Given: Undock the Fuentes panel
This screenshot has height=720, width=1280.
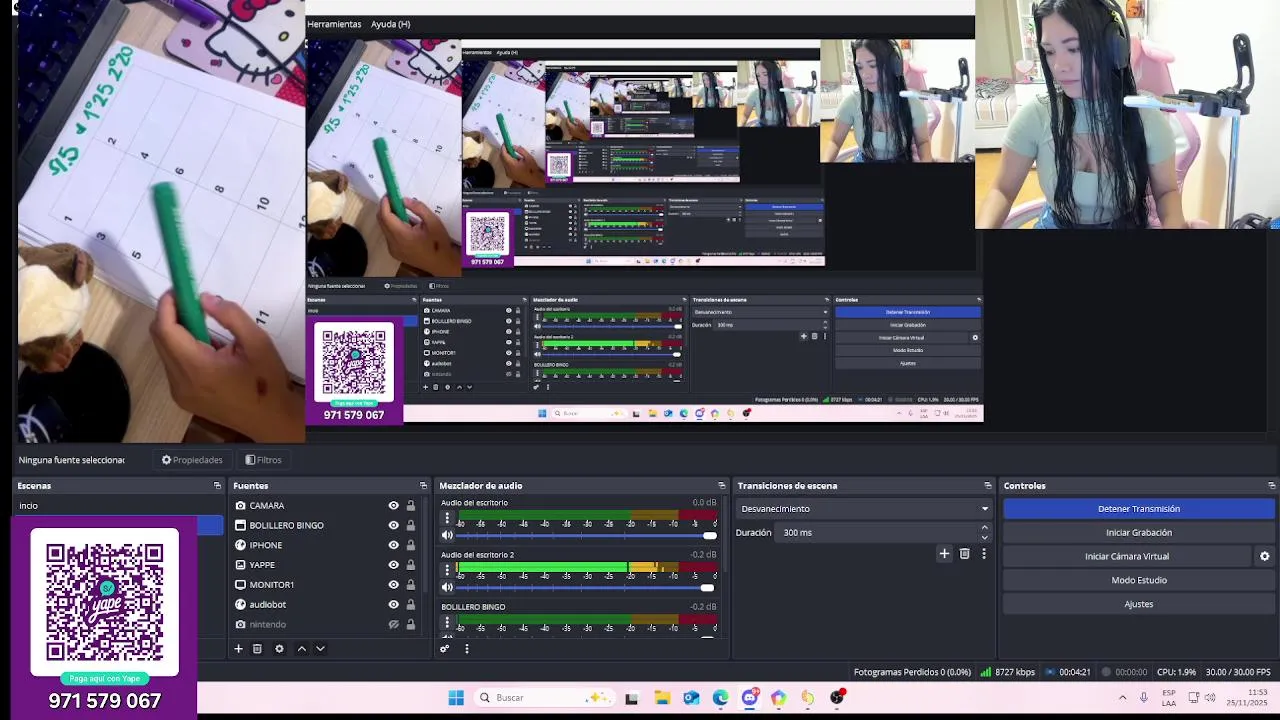Looking at the screenshot, I should [423, 486].
